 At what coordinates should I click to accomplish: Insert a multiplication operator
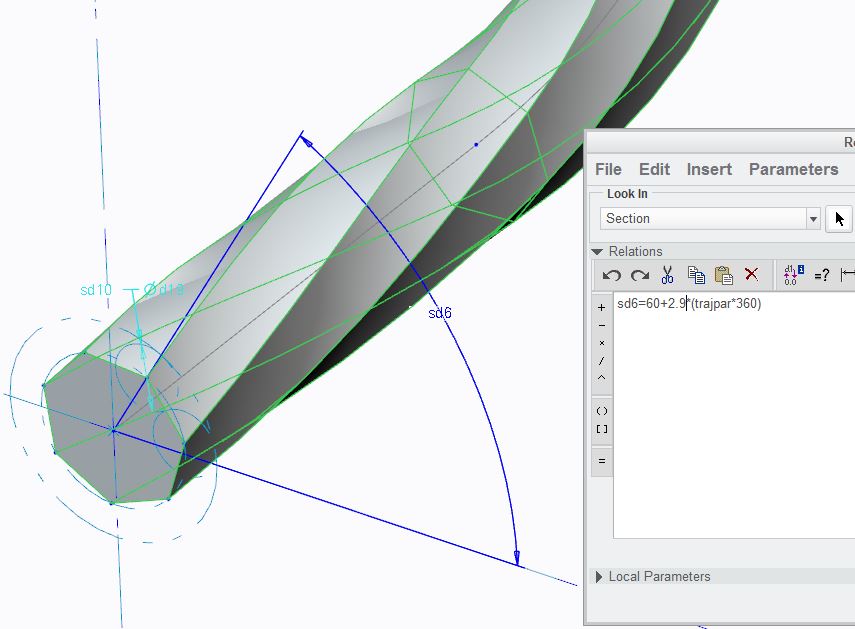coord(601,343)
